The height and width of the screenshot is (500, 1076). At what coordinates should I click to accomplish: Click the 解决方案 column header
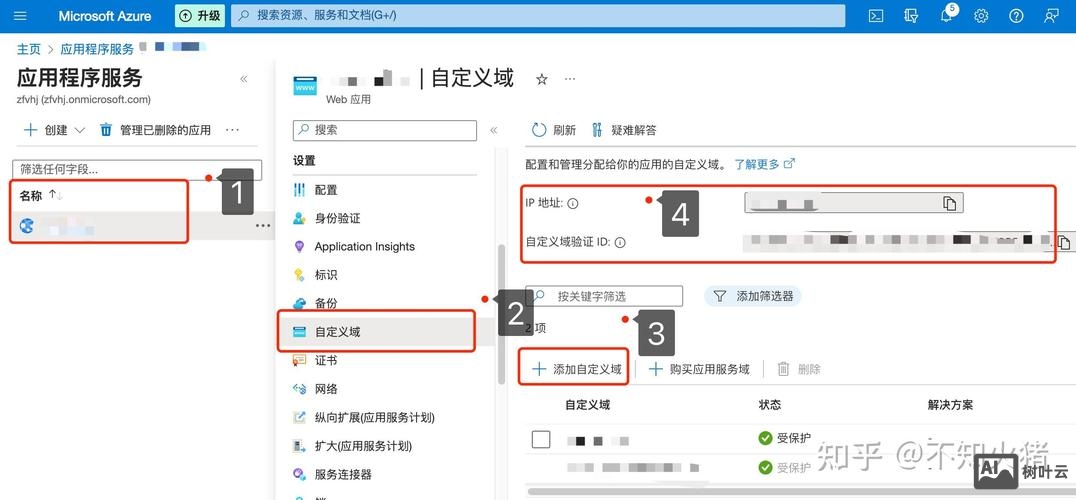coord(950,405)
